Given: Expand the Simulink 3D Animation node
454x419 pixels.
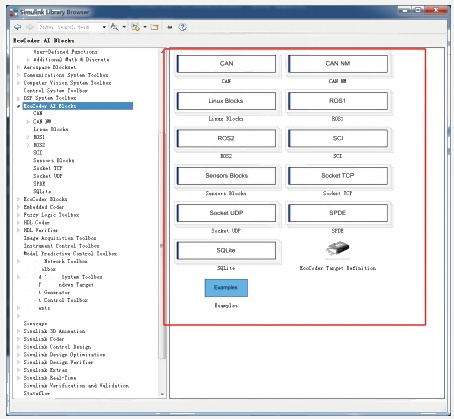Looking at the screenshot, I should (18, 331).
